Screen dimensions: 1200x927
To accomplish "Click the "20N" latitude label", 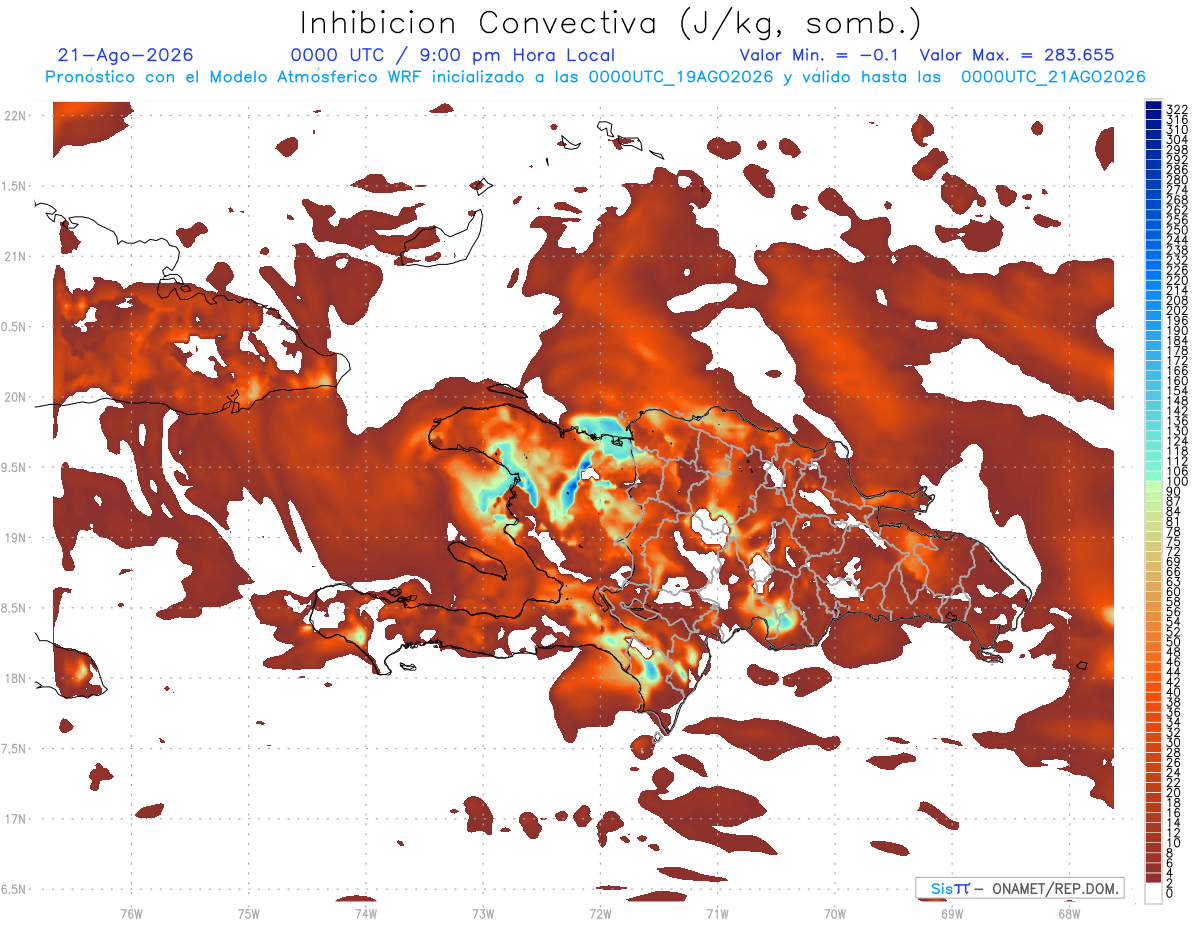I will [14, 397].
